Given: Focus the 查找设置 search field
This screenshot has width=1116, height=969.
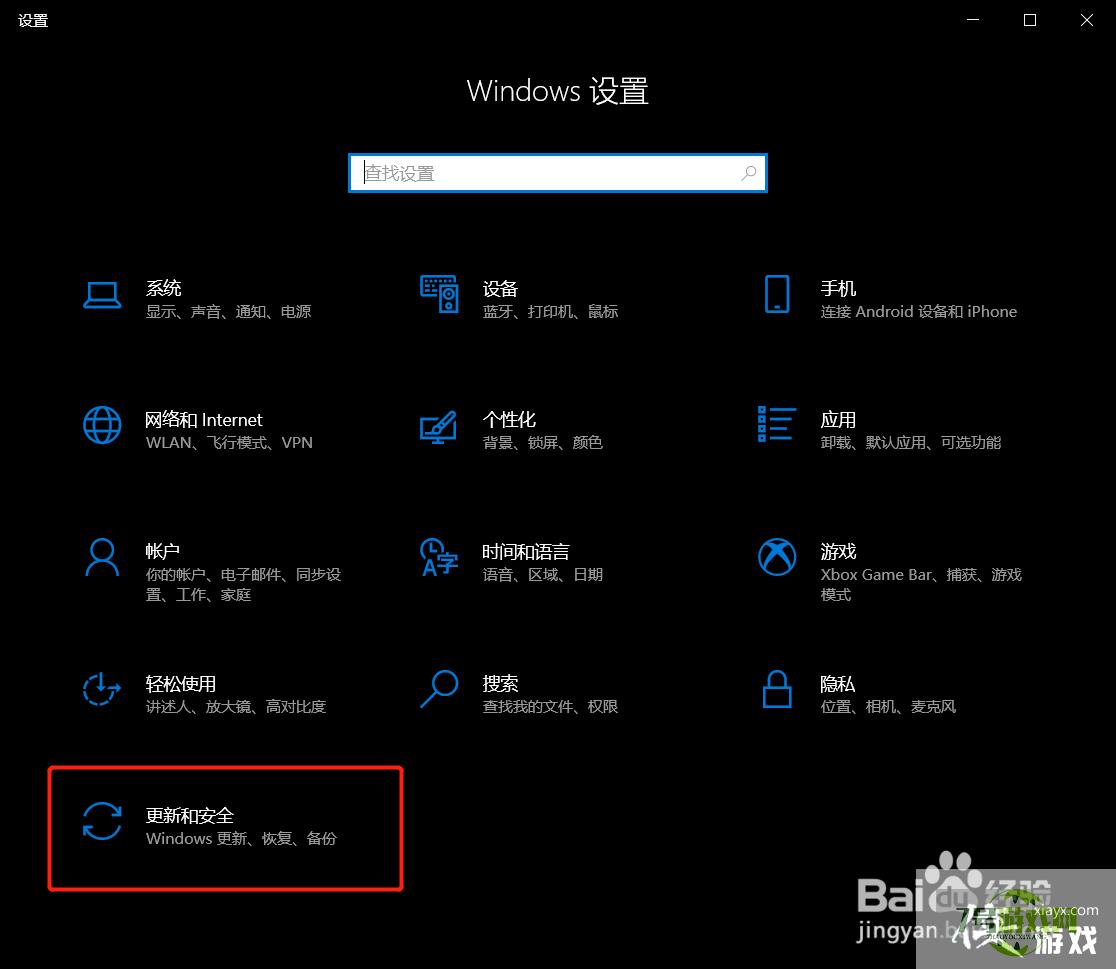Looking at the screenshot, I should coord(557,173).
